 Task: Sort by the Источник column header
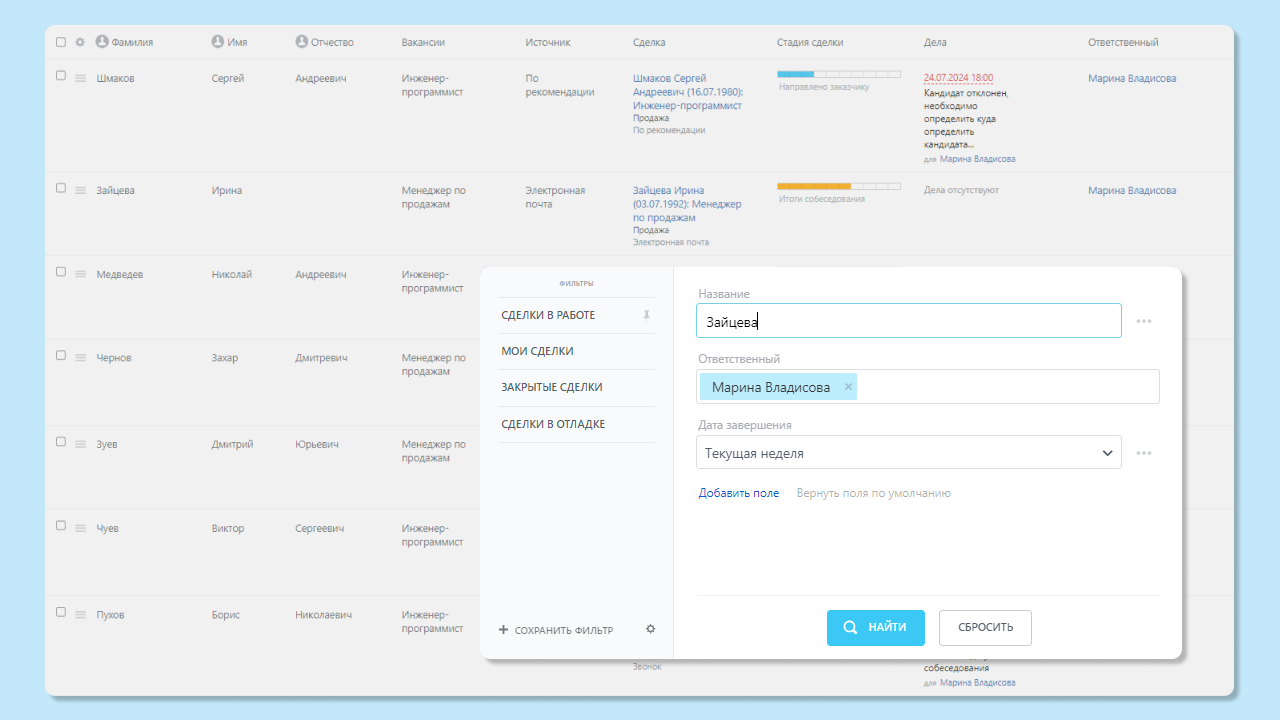point(548,42)
